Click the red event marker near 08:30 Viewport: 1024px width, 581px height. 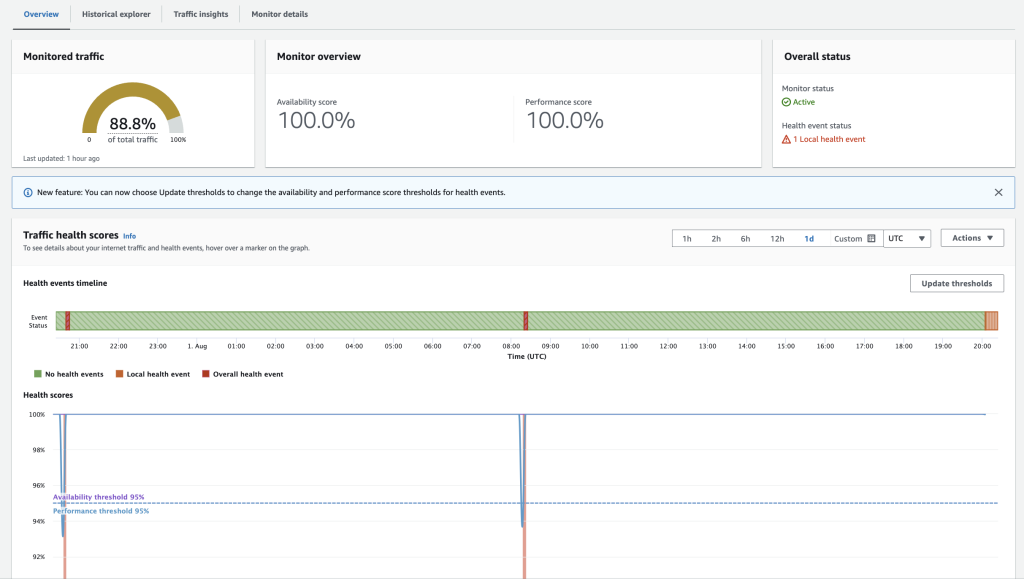click(525, 321)
